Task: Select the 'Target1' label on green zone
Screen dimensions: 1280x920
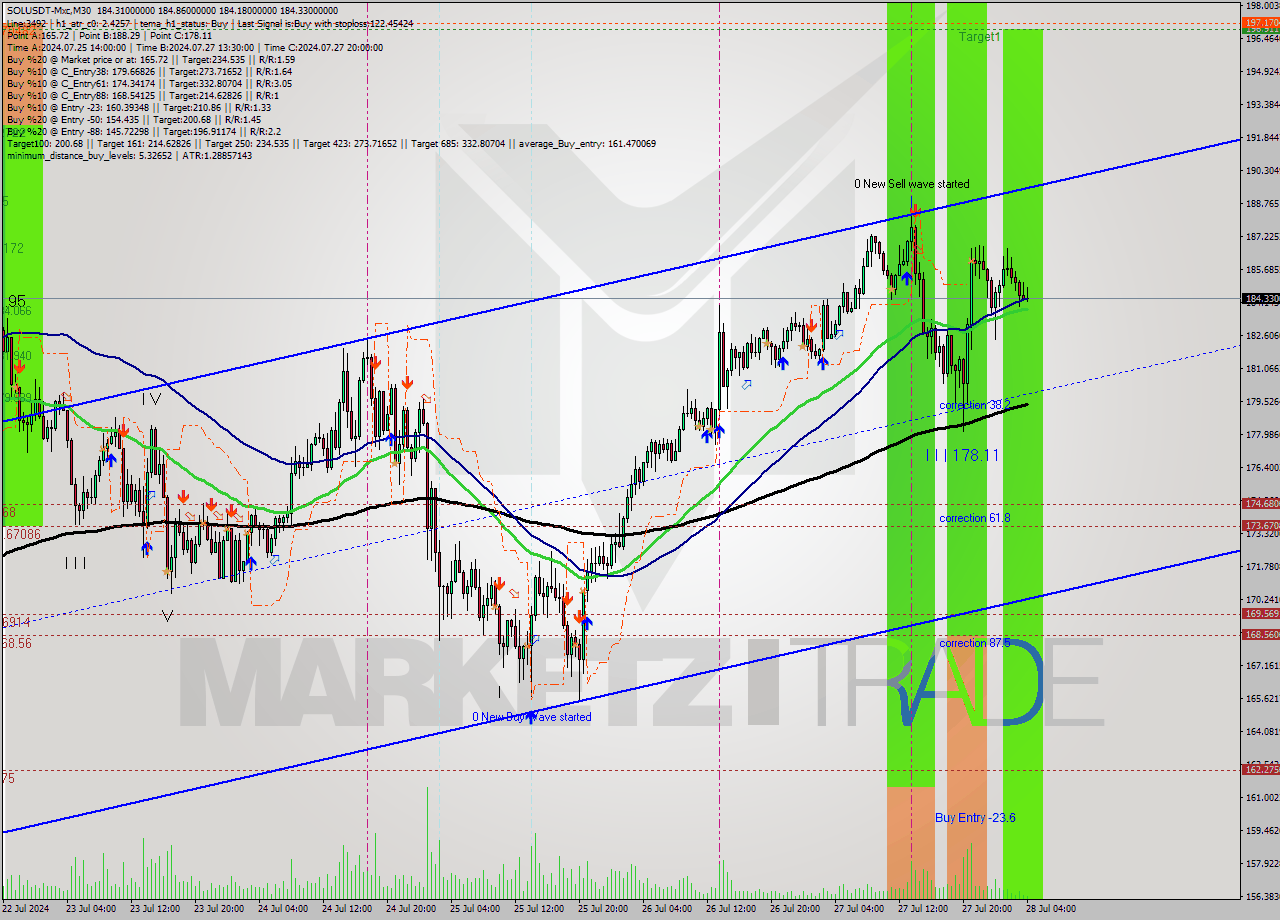Action: pos(979,37)
